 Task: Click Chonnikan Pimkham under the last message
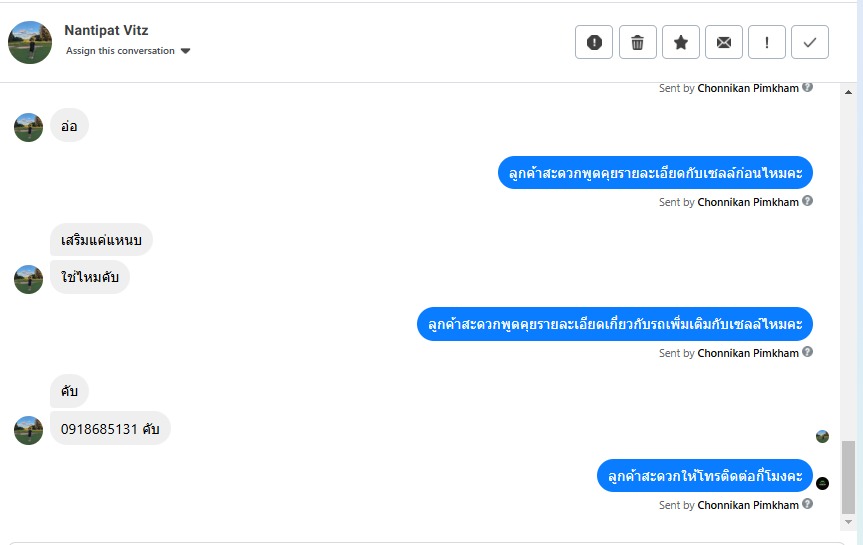tap(748, 506)
